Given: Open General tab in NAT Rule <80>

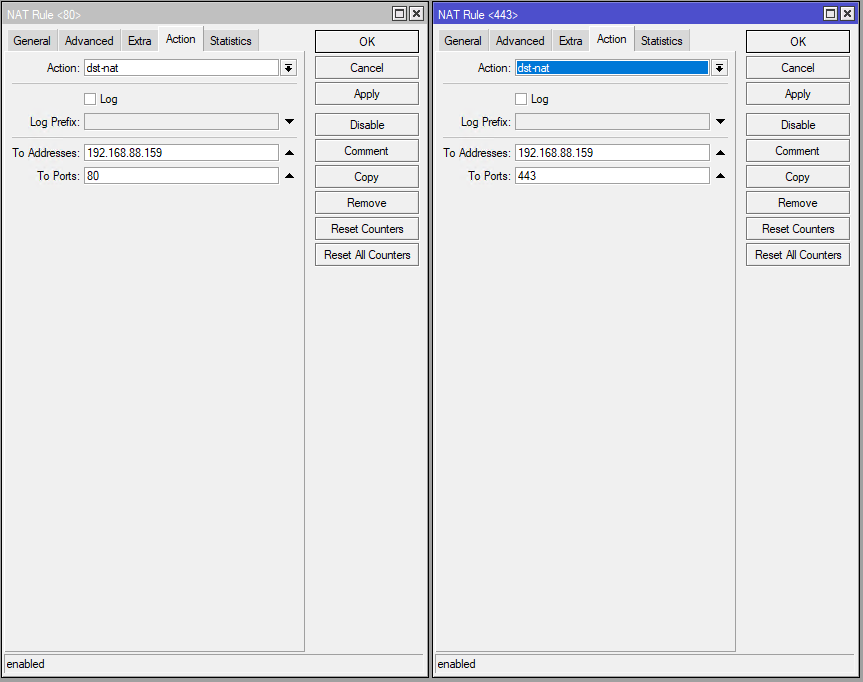Looking at the screenshot, I should point(32,41).
